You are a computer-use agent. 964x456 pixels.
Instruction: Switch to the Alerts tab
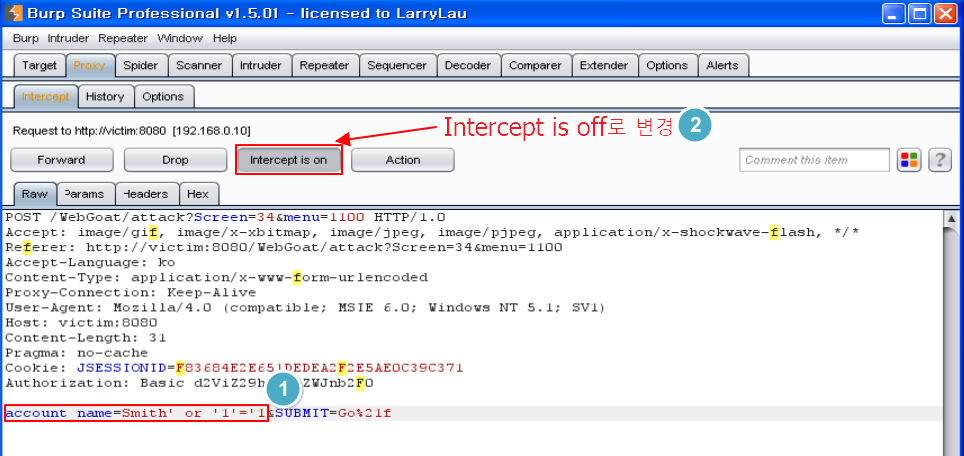722,65
